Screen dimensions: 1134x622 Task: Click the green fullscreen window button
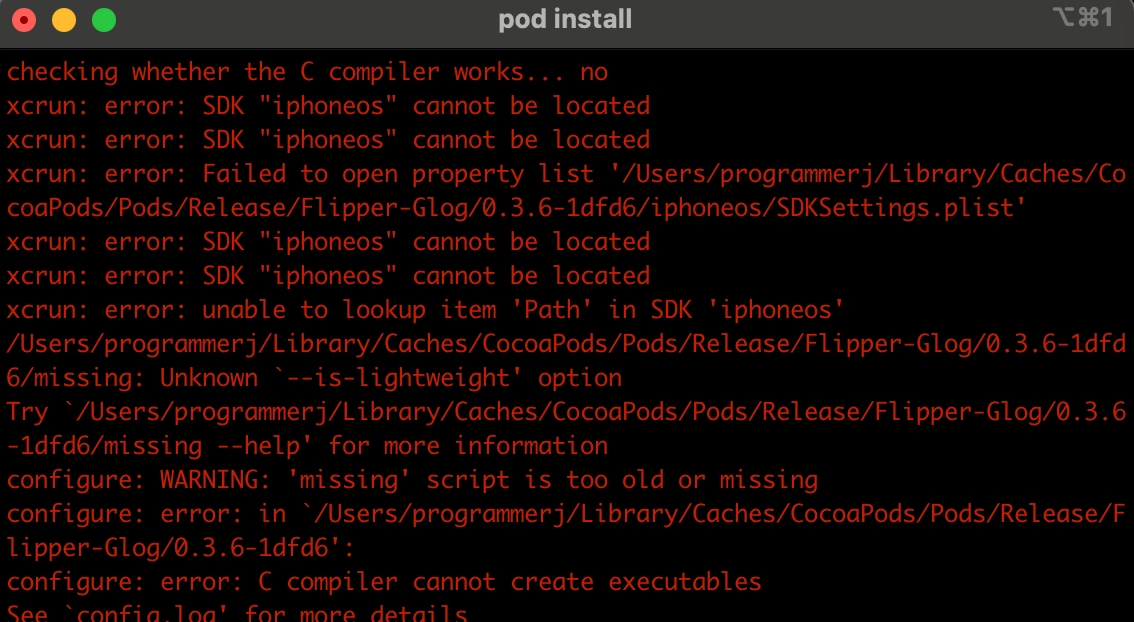pyautogui.click(x=103, y=19)
